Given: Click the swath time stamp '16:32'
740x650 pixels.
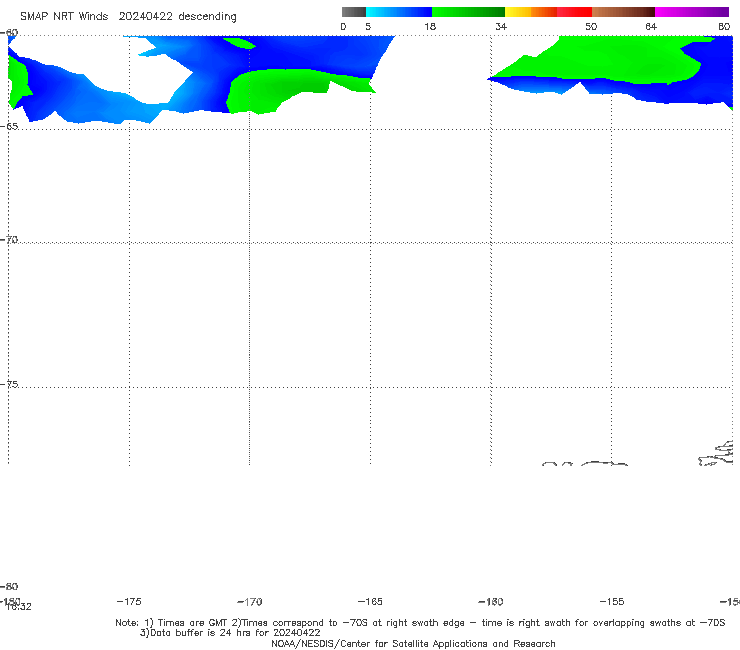Looking at the screenshot, I should click(x=19, y=607).
